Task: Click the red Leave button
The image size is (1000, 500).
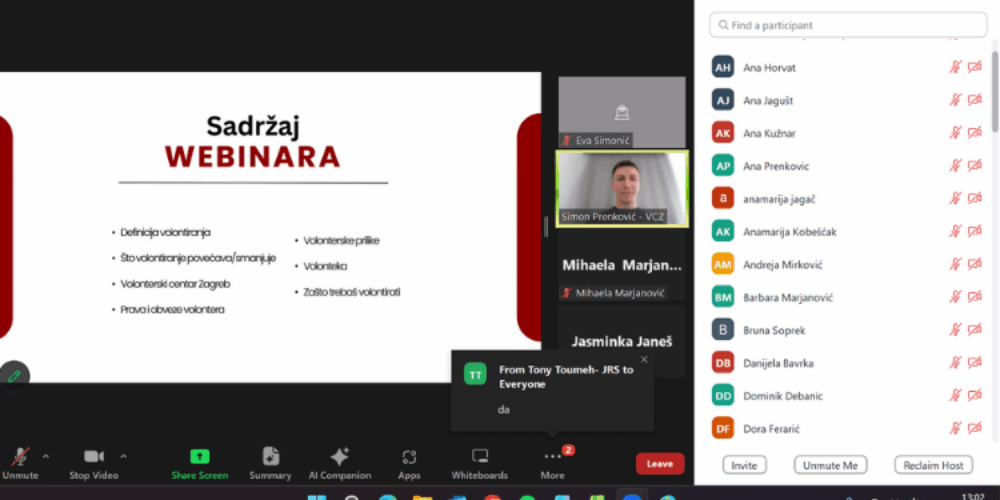Action: point(660,463)
